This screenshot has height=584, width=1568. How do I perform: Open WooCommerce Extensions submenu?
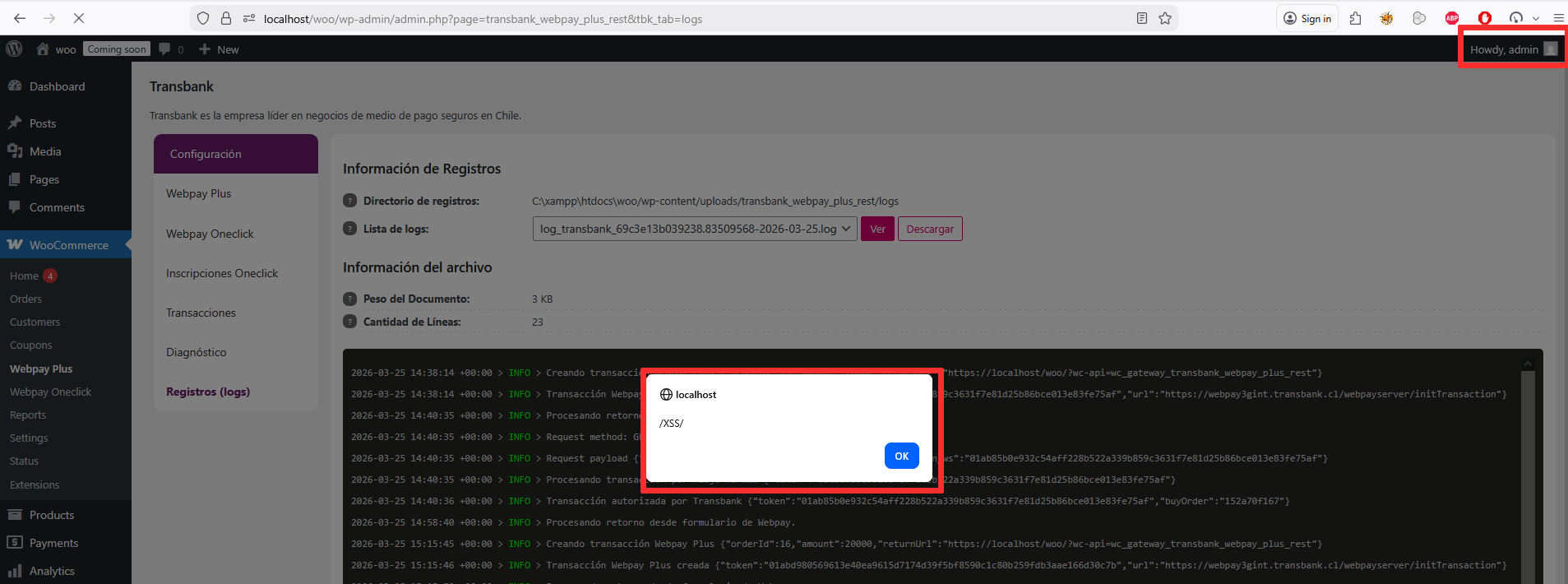[x=35, y=484]
